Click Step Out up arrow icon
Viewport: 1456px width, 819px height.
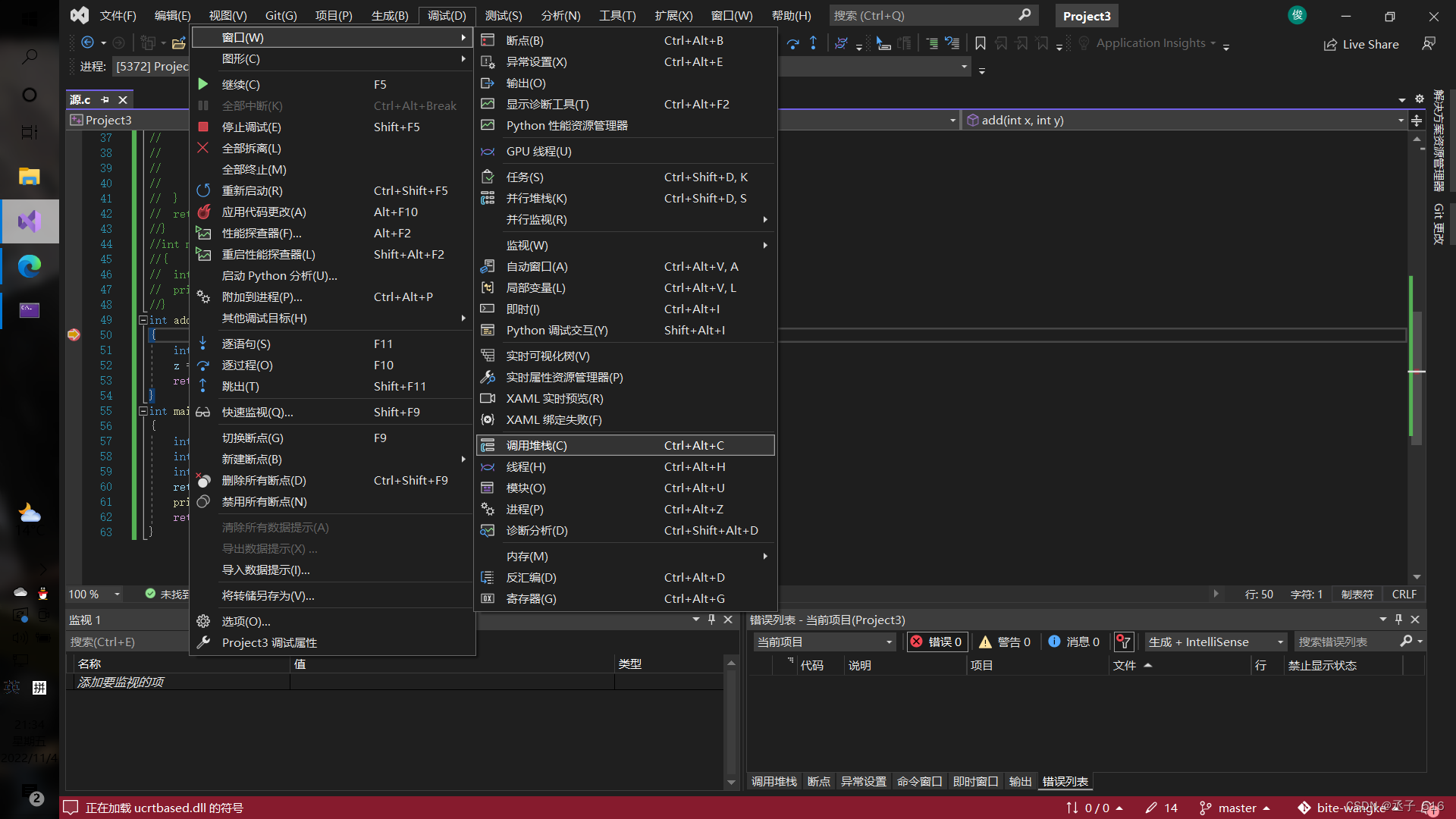pyautogui.click(x=202, y=386)
